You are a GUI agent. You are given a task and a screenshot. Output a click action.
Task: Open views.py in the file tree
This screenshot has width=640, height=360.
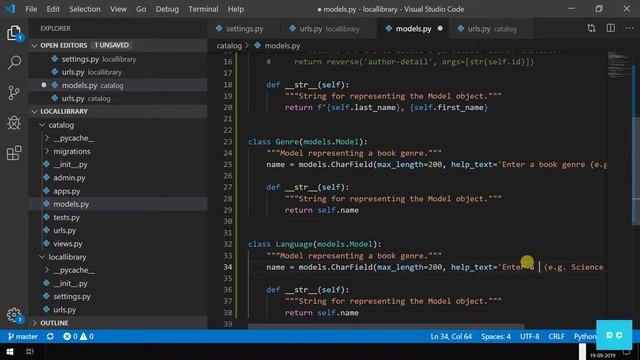click(118, 244)
